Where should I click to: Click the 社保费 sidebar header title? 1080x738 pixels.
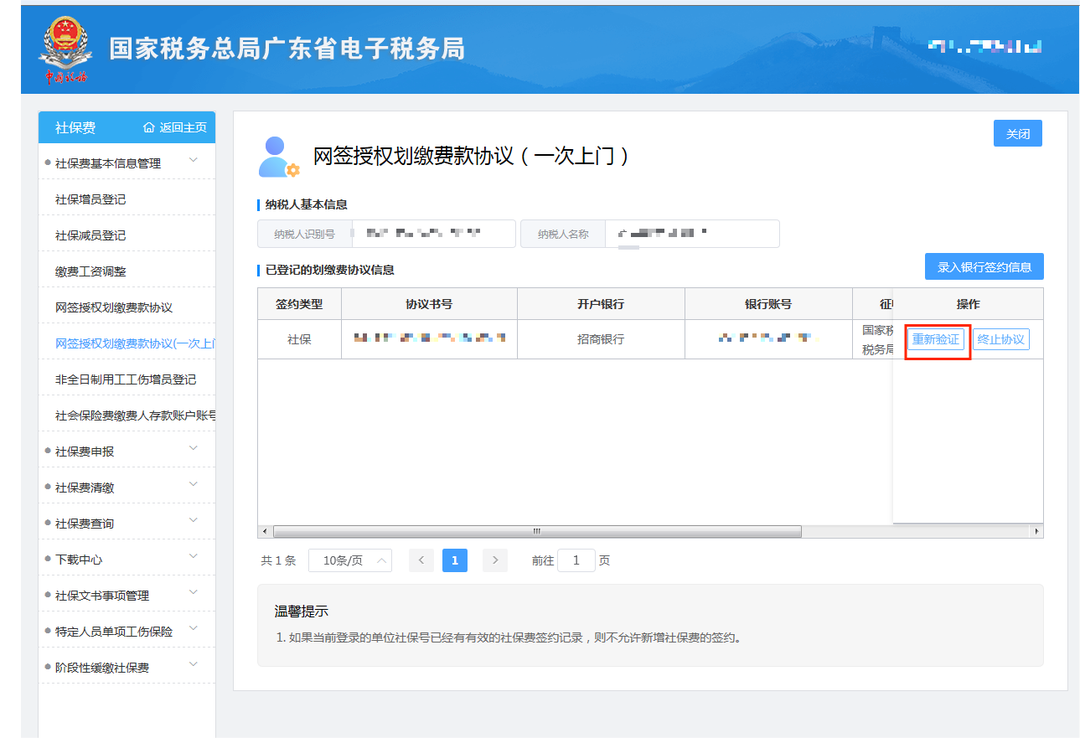(75, 127)
